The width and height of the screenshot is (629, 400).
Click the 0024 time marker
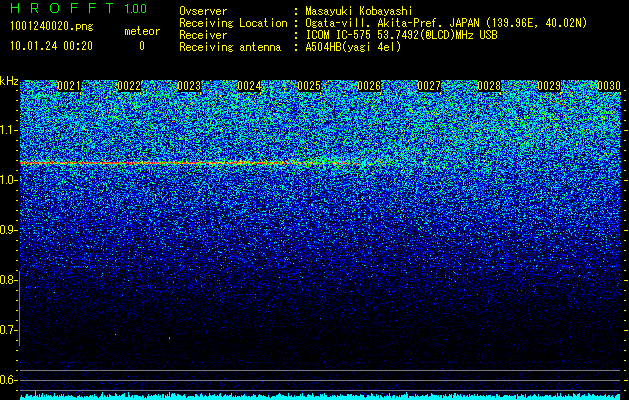249,86
